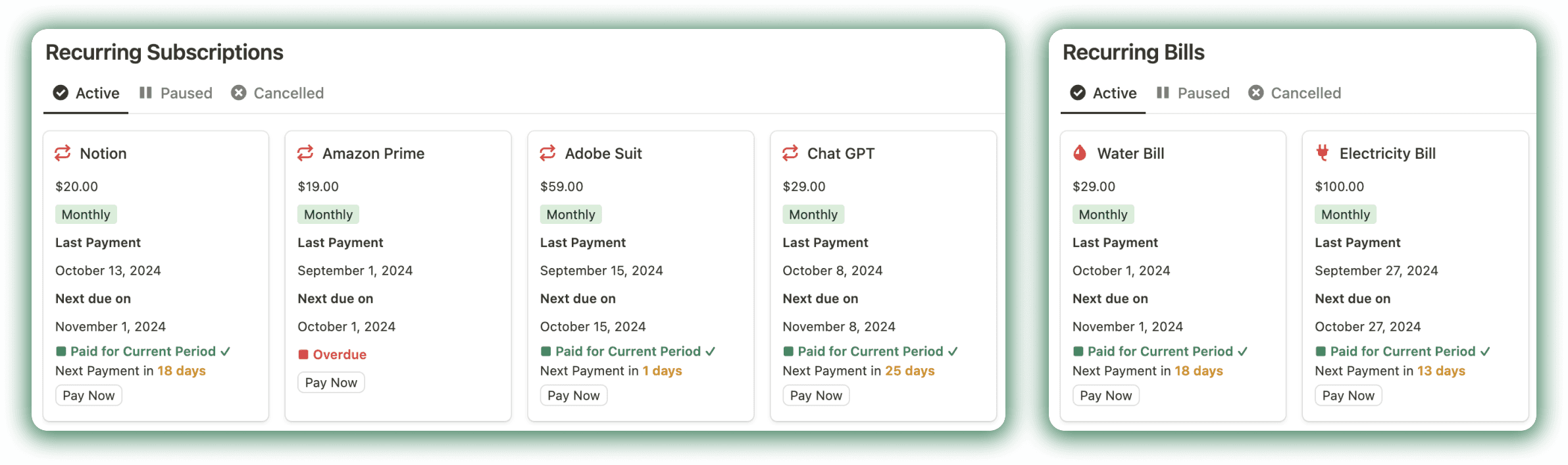This screenshot has height=465, width=1568.
Task: Pay Now for the Electricity Bill
Action: [x=1348, y=395]
